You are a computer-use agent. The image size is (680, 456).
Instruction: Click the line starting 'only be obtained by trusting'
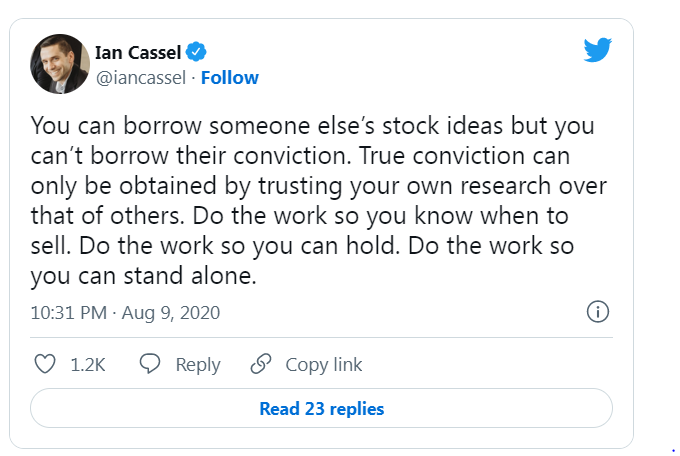pyautogui.click(x=318, y=188)
